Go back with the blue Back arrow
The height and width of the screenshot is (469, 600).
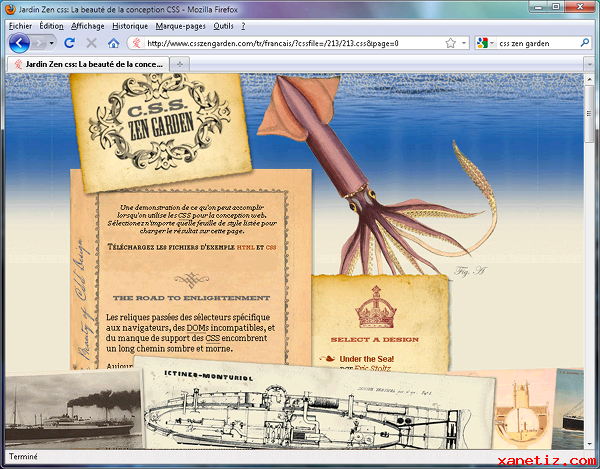pos(19,43)
